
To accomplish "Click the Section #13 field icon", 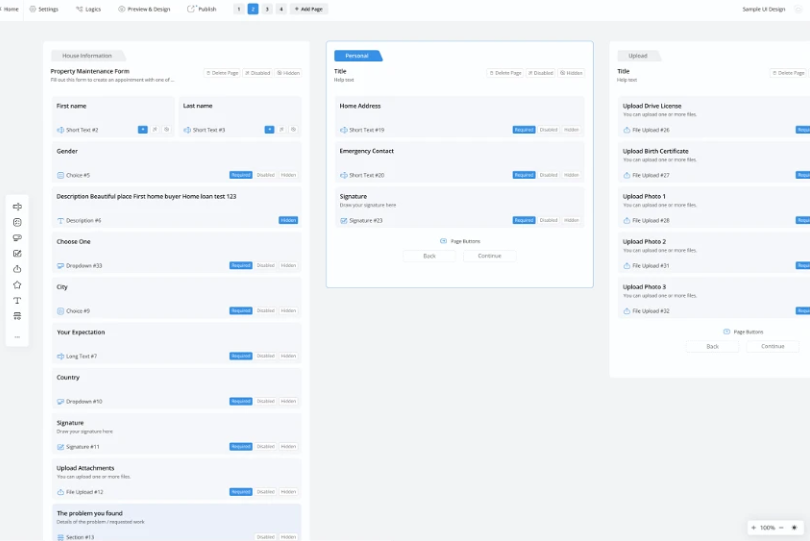I will click(x=60, y=537).
